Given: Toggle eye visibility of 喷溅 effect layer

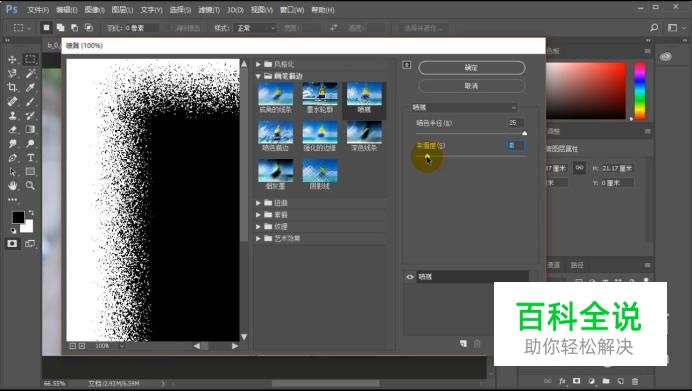Looking at the screenshot, I should tap(410, 277).
